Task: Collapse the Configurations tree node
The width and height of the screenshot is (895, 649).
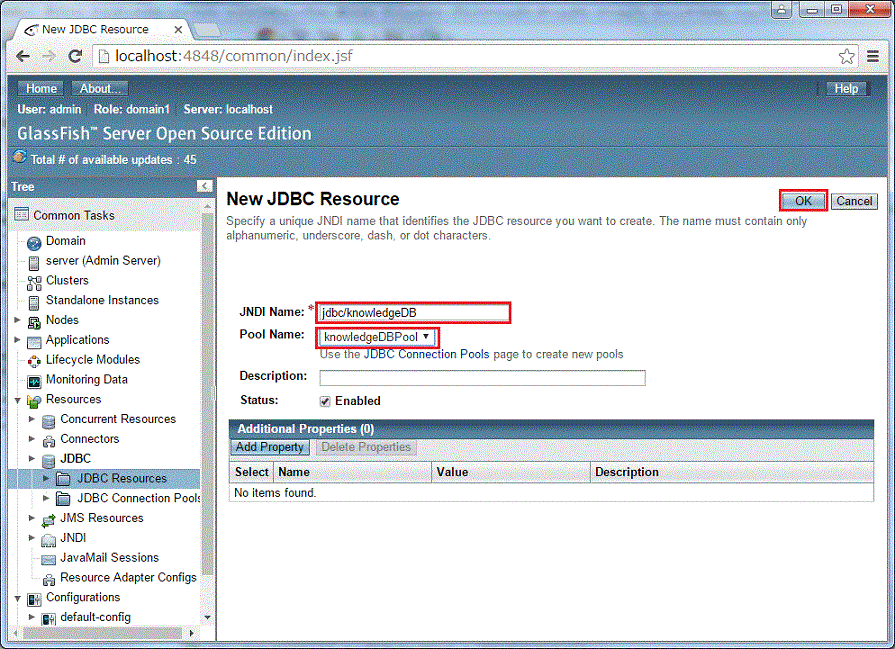Action: click(17, 598)
